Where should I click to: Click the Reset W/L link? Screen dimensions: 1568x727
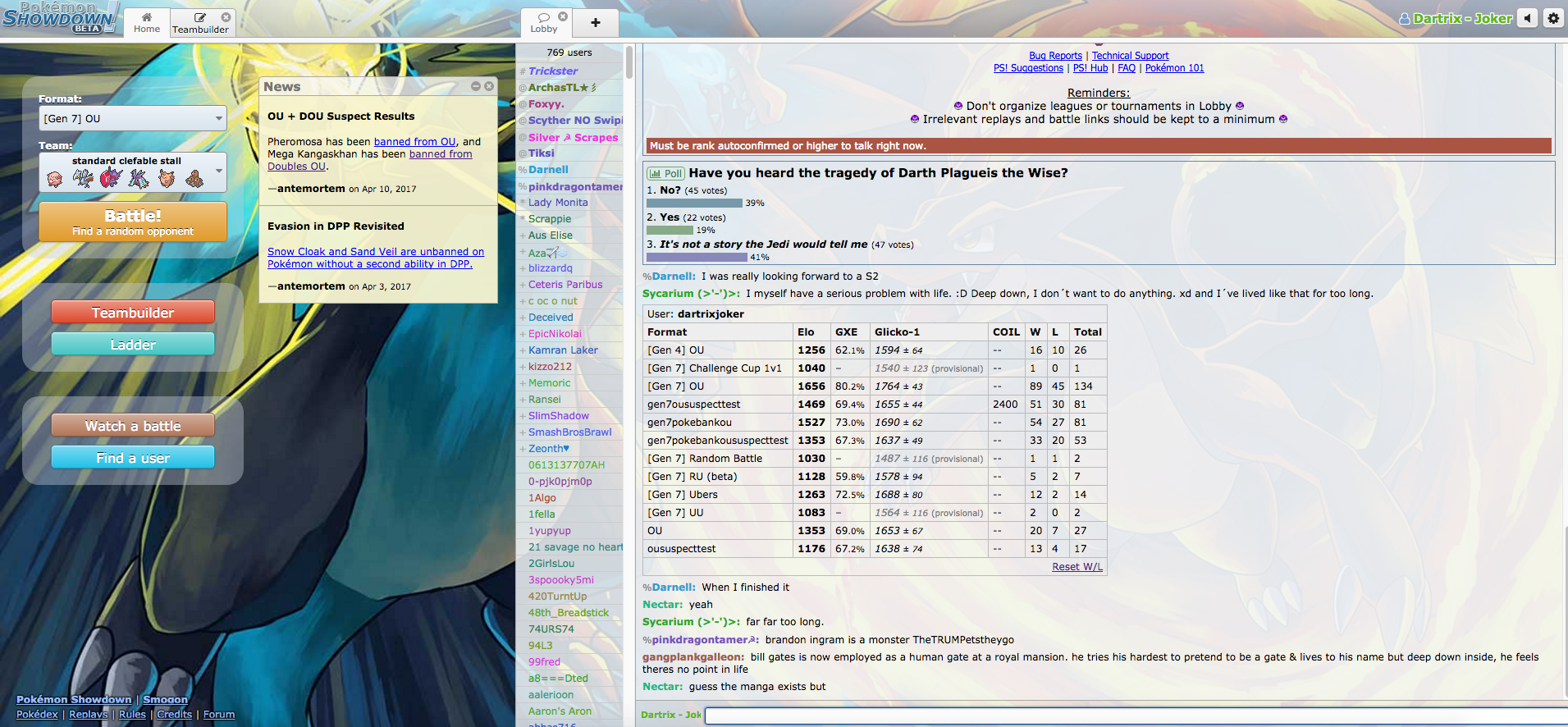(x=1077, y=567)
